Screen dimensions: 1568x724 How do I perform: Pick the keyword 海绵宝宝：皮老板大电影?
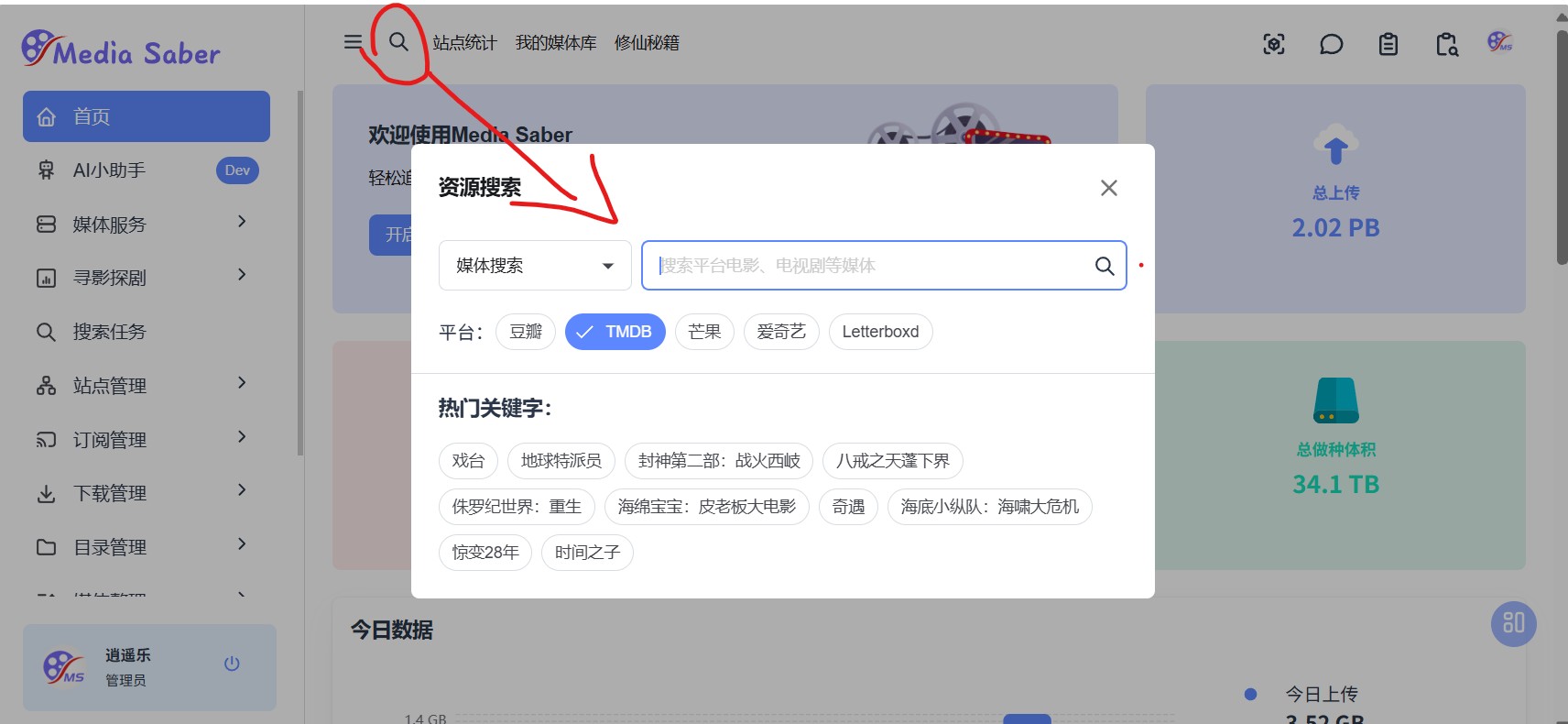coord(707,507)
